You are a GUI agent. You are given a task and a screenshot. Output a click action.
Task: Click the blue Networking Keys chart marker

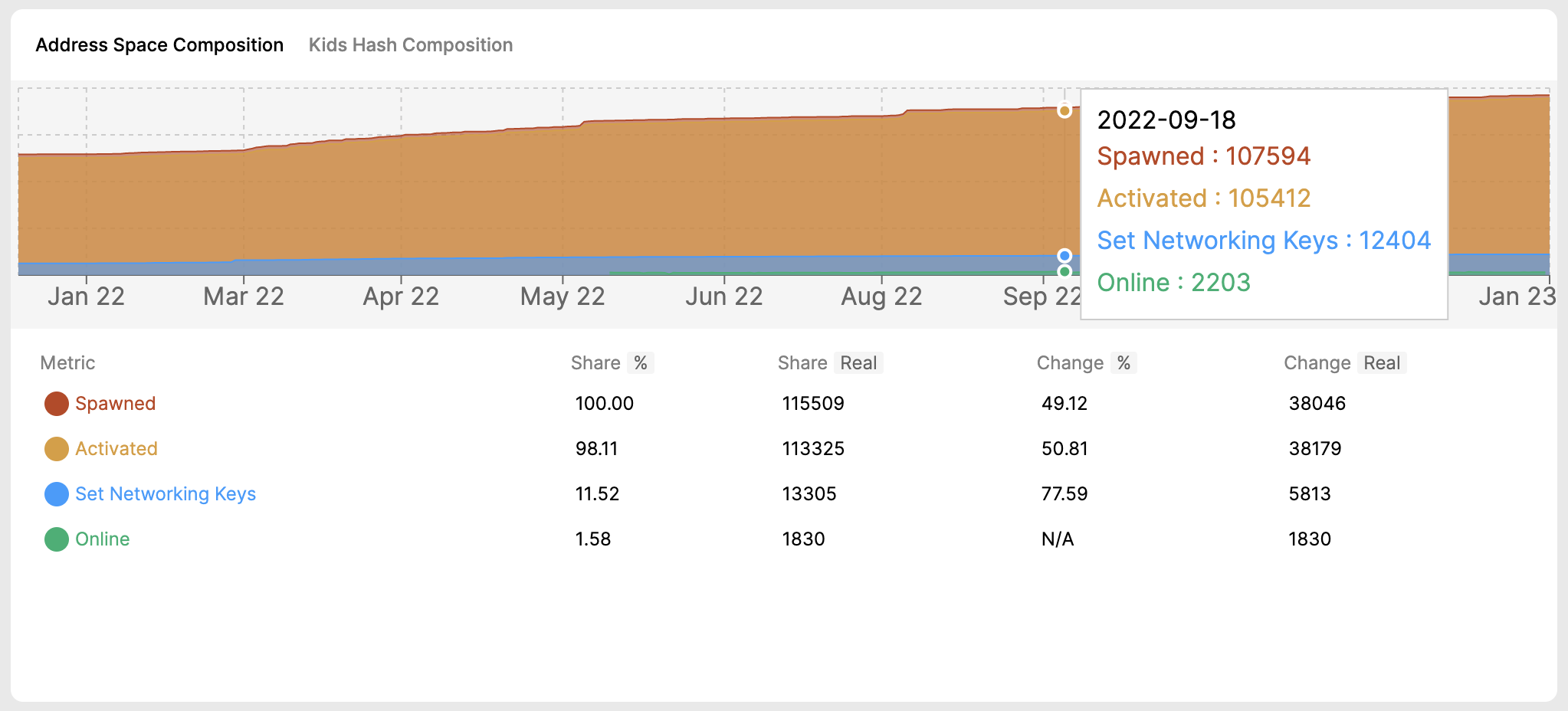[1064, 256]
